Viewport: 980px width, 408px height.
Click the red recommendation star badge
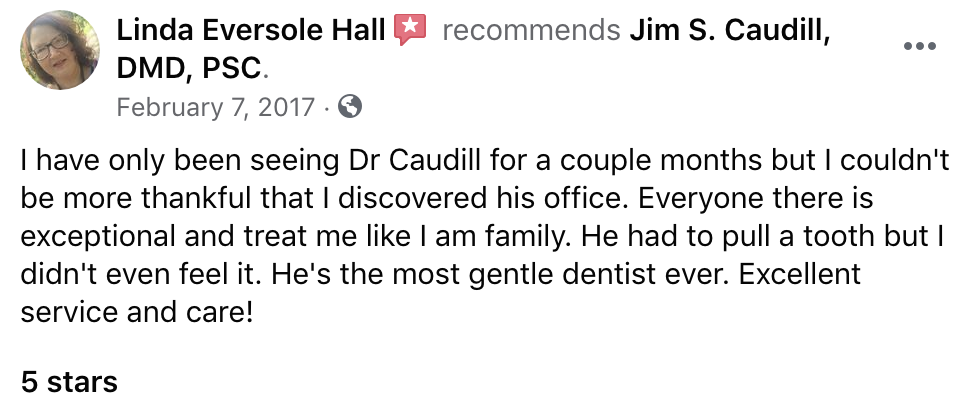coord(410,31)
